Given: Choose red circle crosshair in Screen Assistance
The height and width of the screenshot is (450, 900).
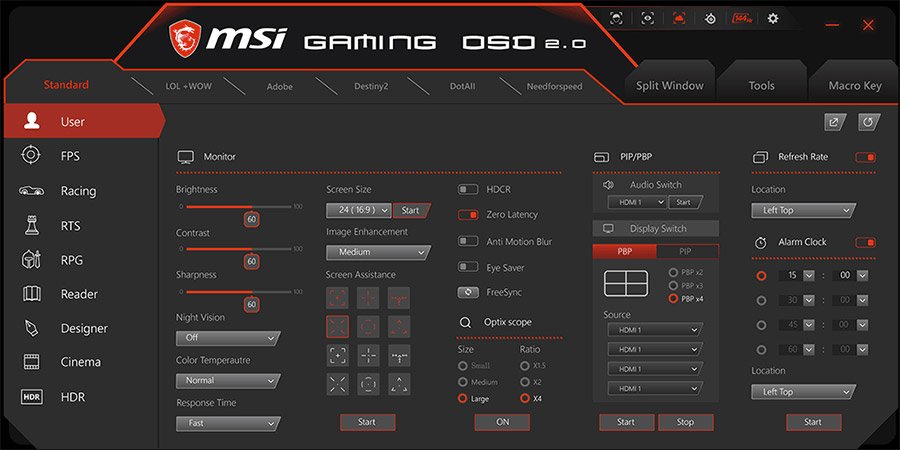Looking at the screenshot, I should (368, 327).
